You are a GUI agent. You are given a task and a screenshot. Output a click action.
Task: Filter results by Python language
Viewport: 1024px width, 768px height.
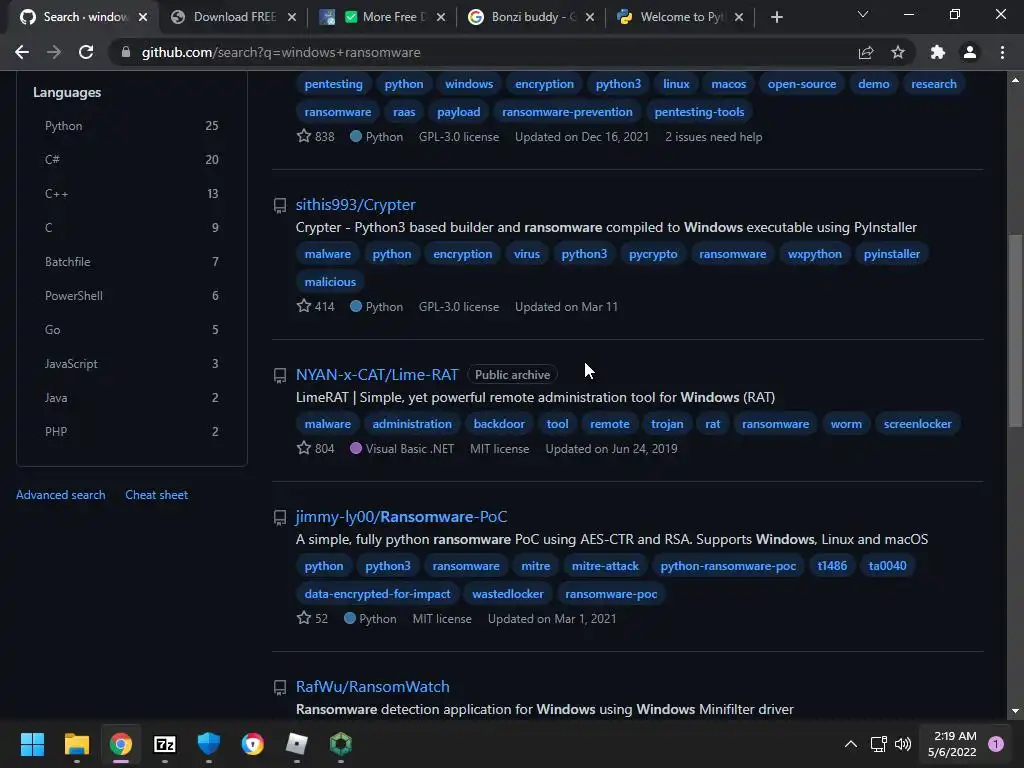point(131,125)
